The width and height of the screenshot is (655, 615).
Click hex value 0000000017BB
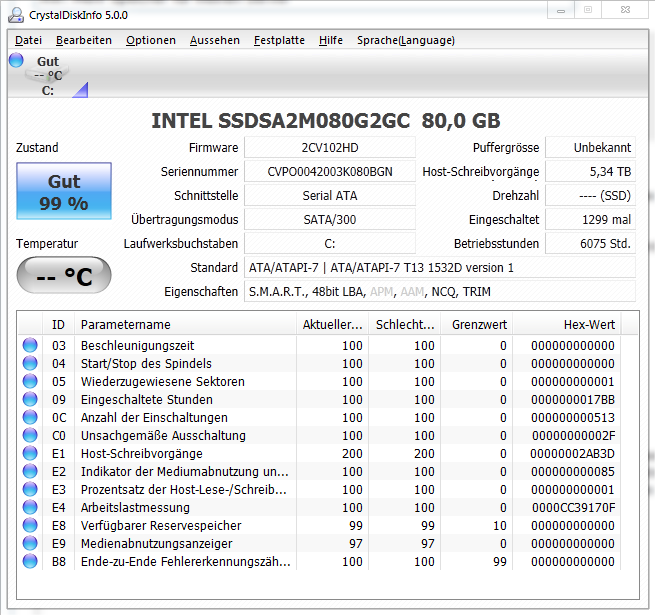pyautogui.click(x=573, y=399)
